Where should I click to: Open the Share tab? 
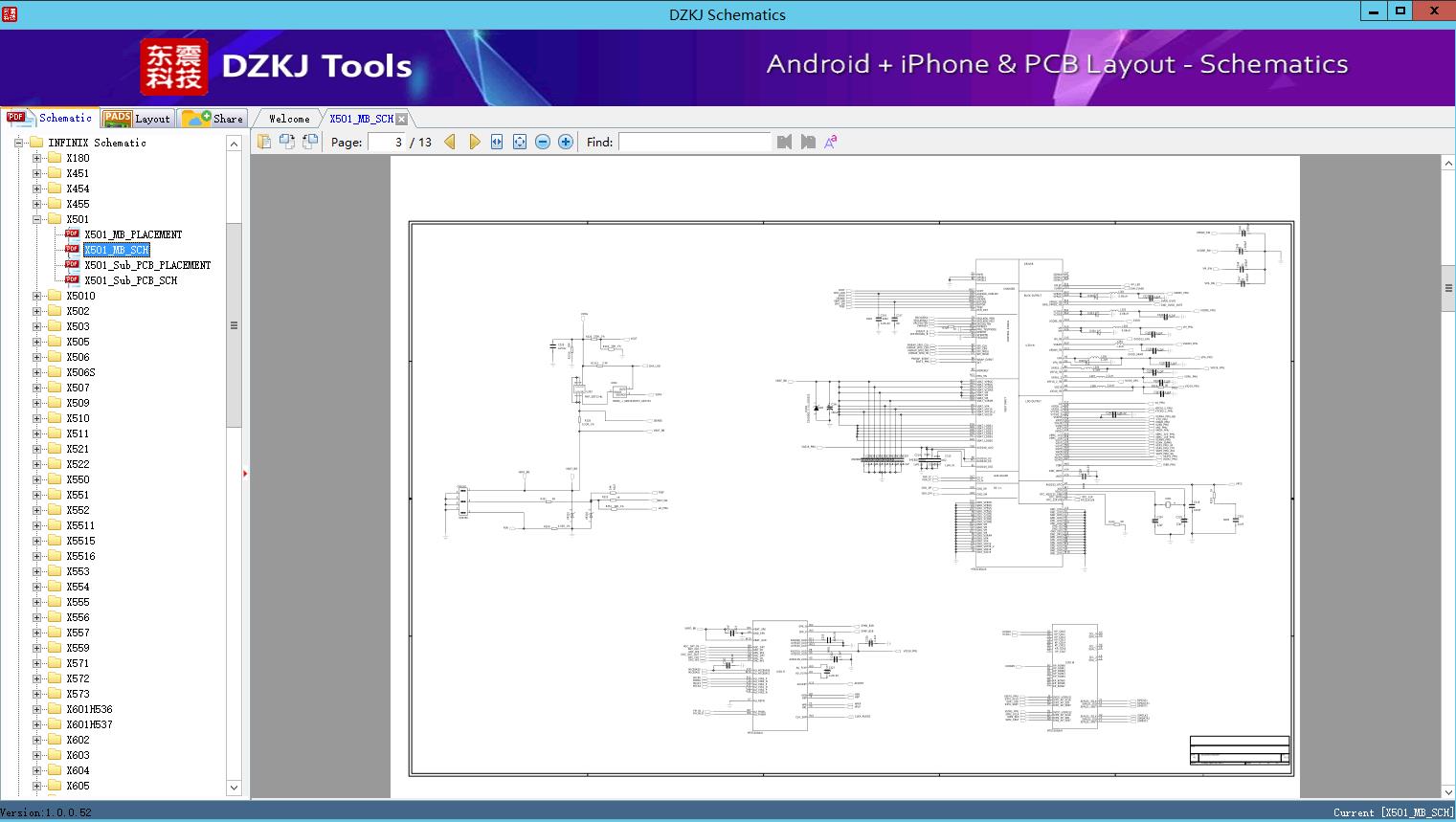click(x=213, y=119)
